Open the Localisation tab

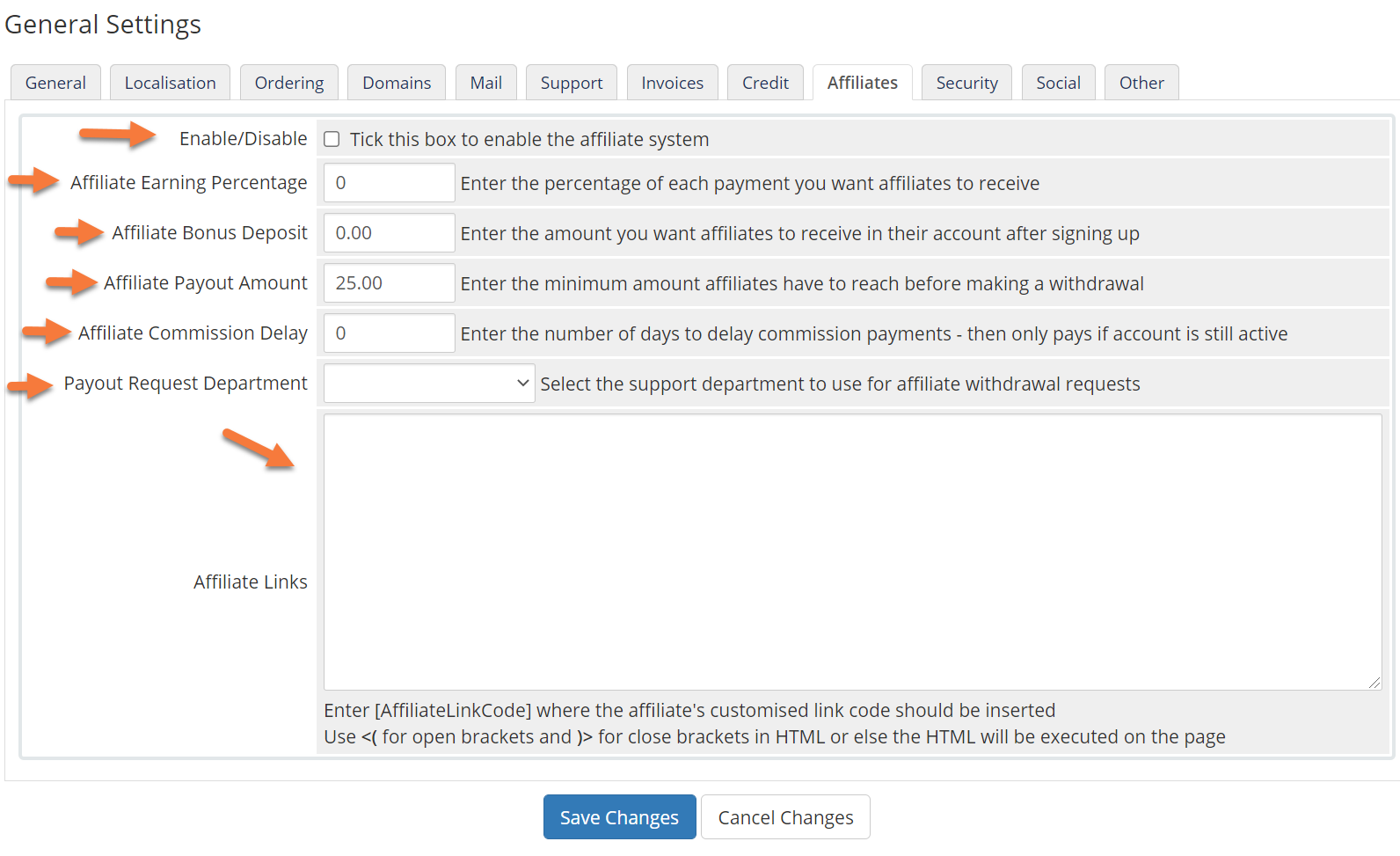[170, 83]
